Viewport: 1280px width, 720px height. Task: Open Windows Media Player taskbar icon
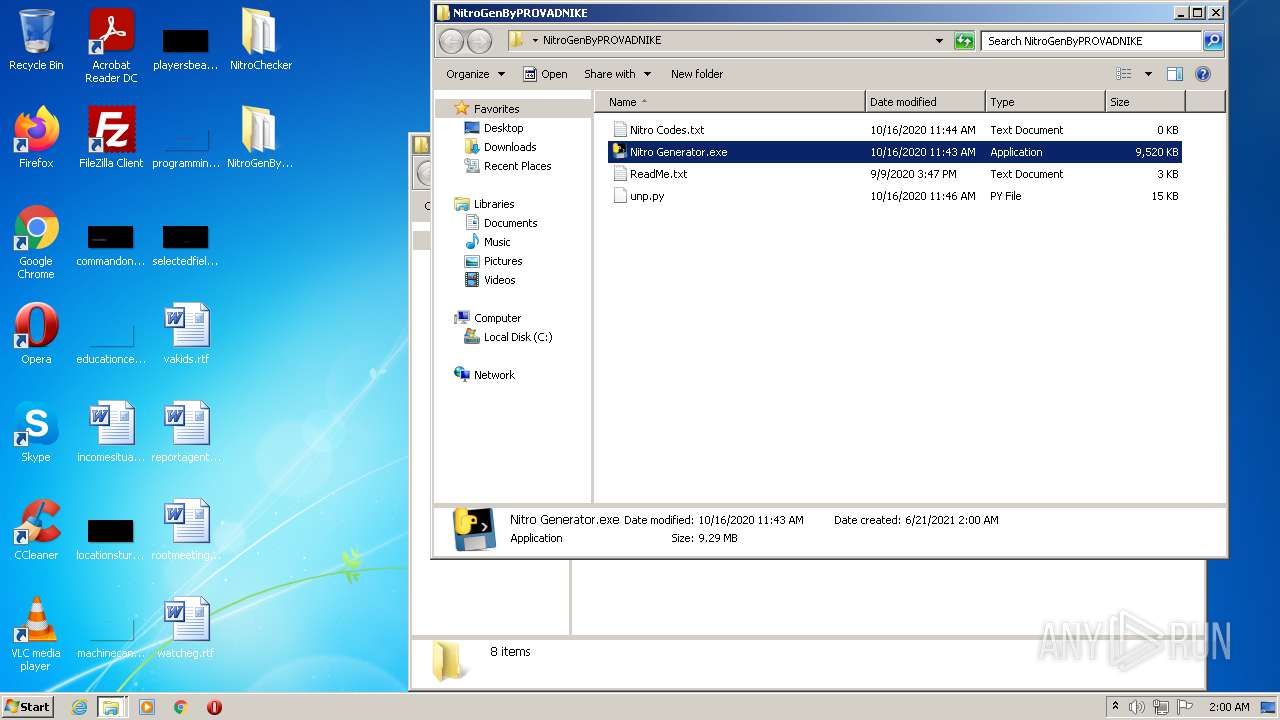[147, 707]
